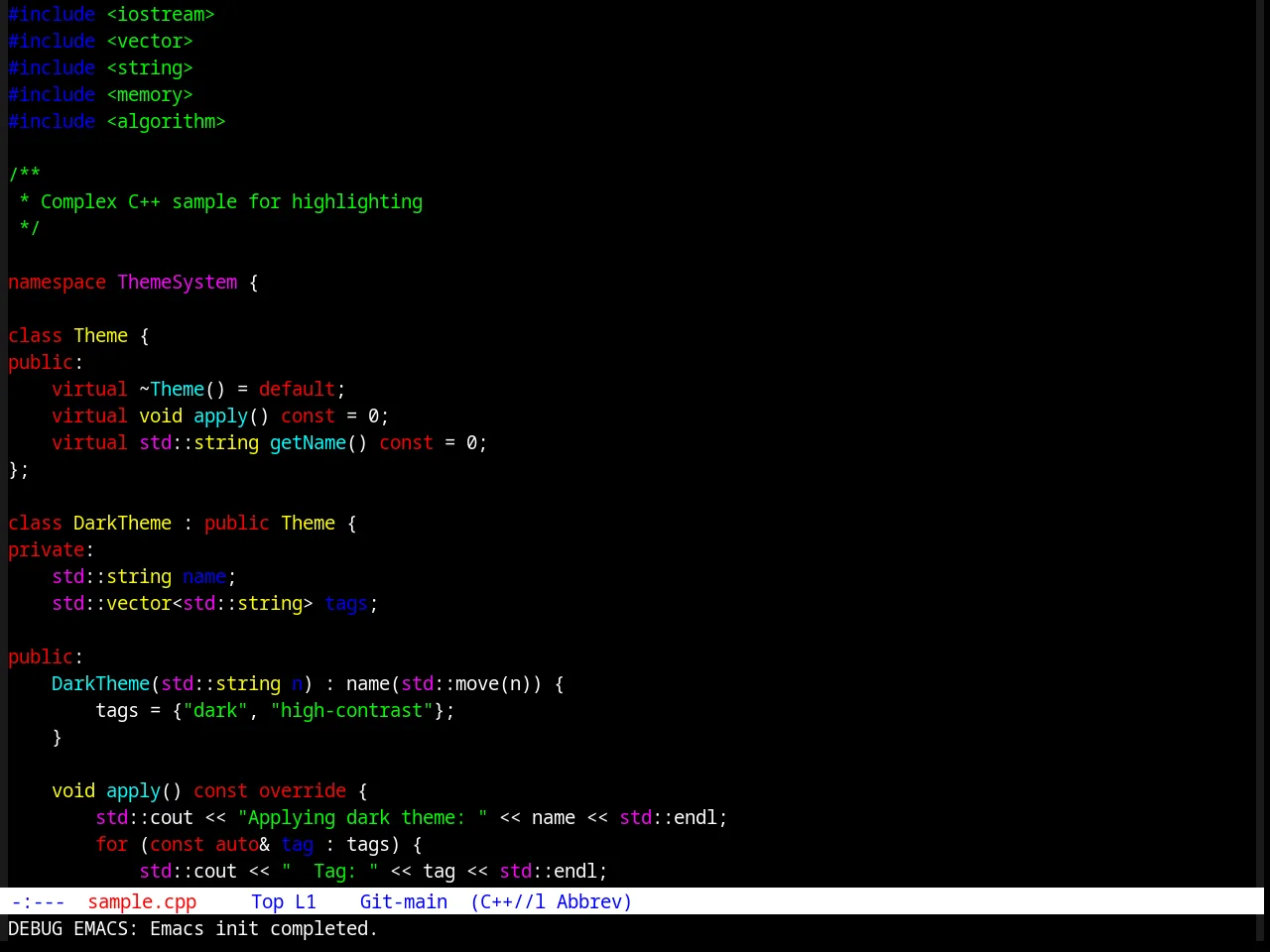The height and width of the screenshot is (952, 1270).
Task: Click the 'tags' member variable declaration
Action: point(346,603)
